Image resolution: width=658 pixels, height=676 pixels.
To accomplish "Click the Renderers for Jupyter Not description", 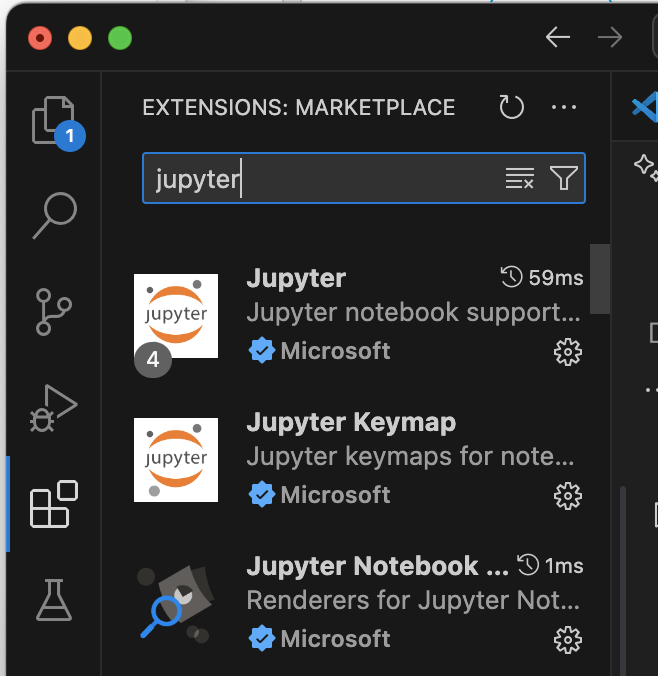I will tap(413, 601).
